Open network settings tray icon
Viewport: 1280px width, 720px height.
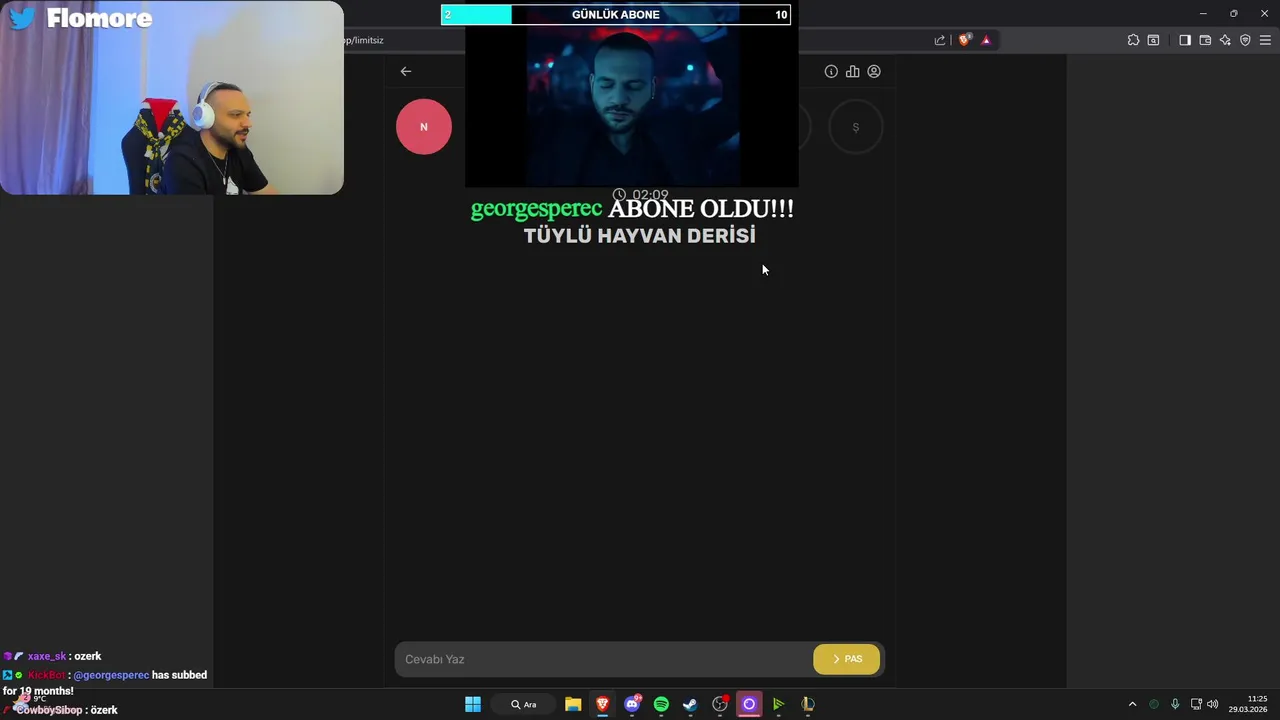click(1196, 704)
